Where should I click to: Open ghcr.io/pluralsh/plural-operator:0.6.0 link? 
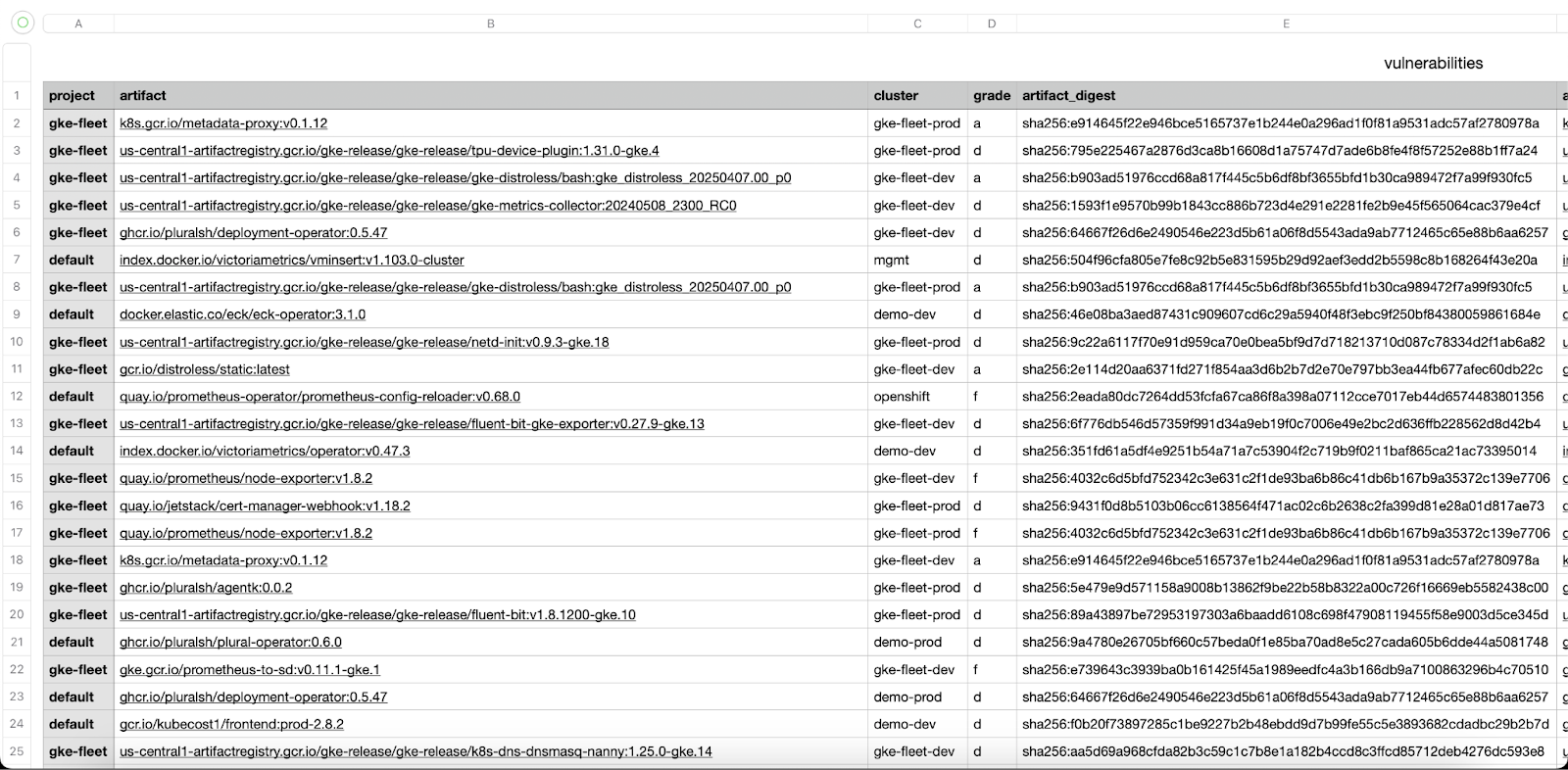tap(230, 643)
